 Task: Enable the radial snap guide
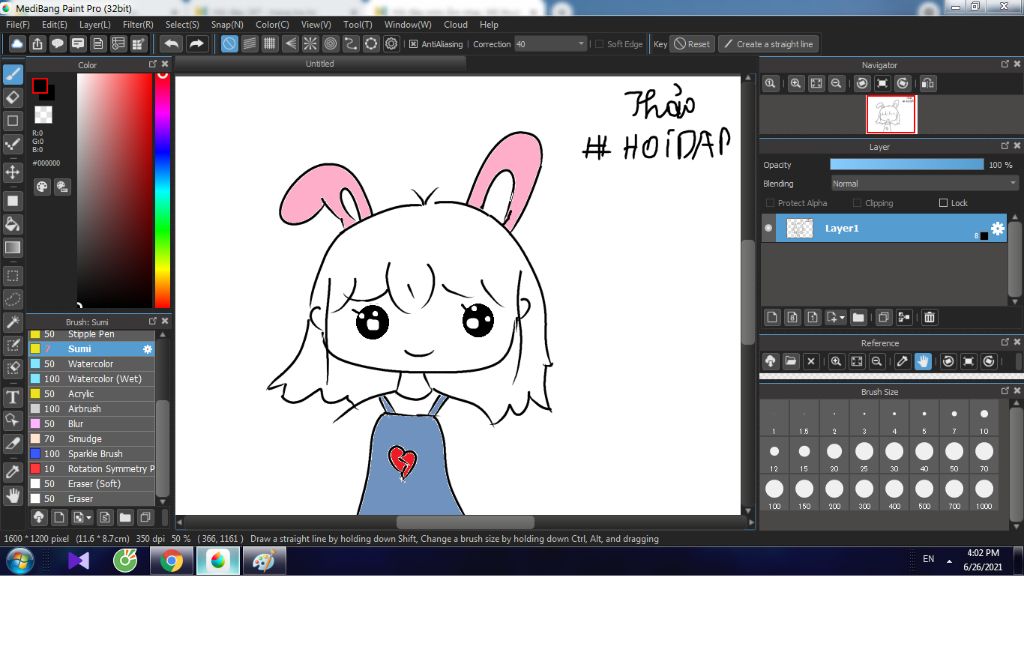pyautogui.click(x=310, y=44)
